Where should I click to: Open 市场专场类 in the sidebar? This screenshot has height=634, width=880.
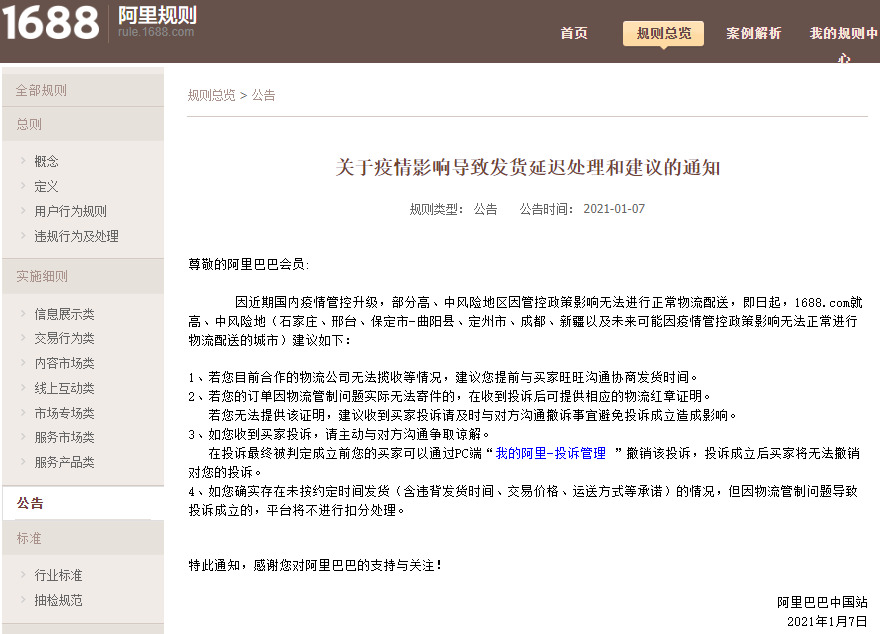point(64,414)
